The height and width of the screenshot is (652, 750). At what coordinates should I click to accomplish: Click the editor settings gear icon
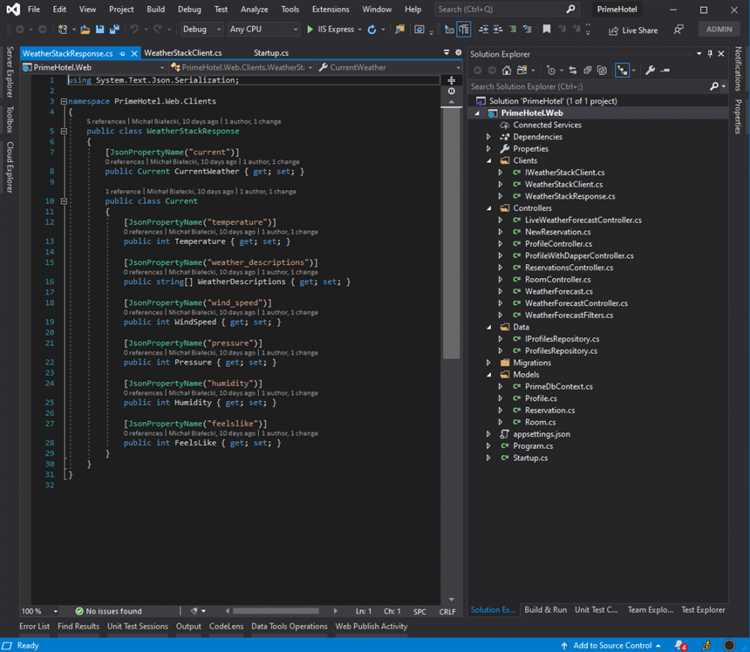(x=458, y=53)
